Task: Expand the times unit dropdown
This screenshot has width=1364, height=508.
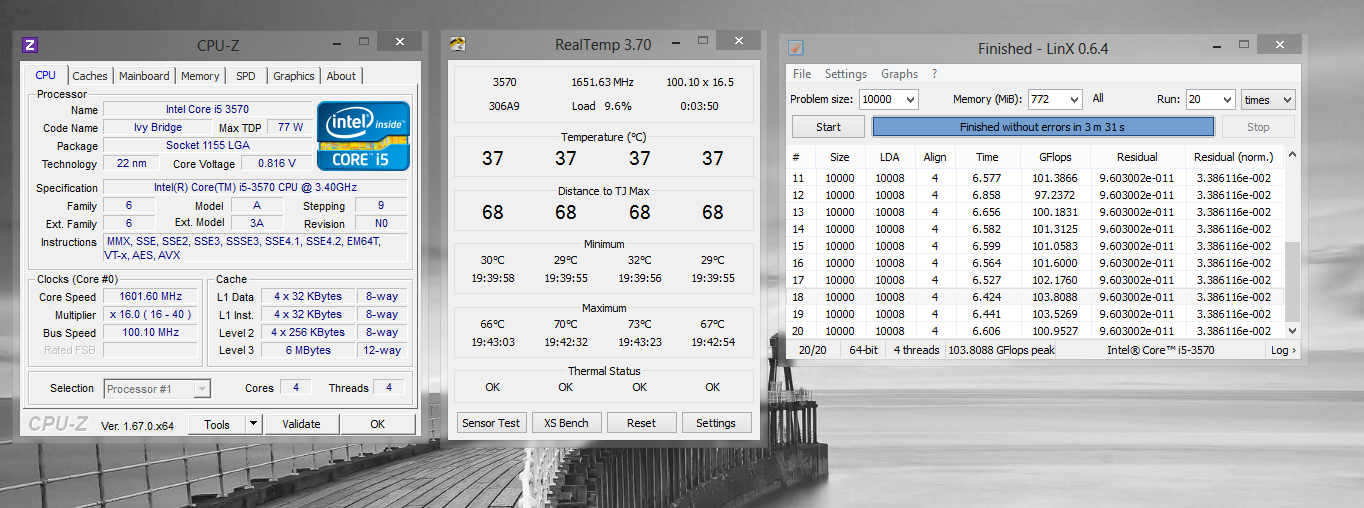Action: tap(1285, 100)
